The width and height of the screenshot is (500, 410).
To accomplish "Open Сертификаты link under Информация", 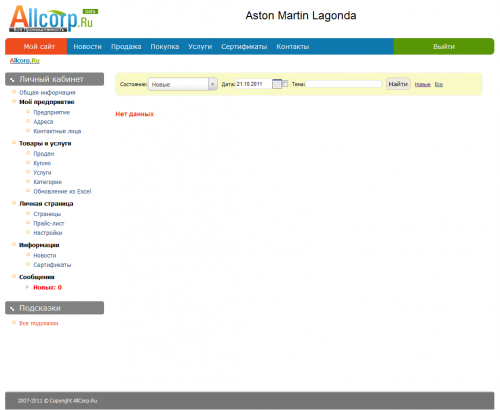I will click(52, 265).
